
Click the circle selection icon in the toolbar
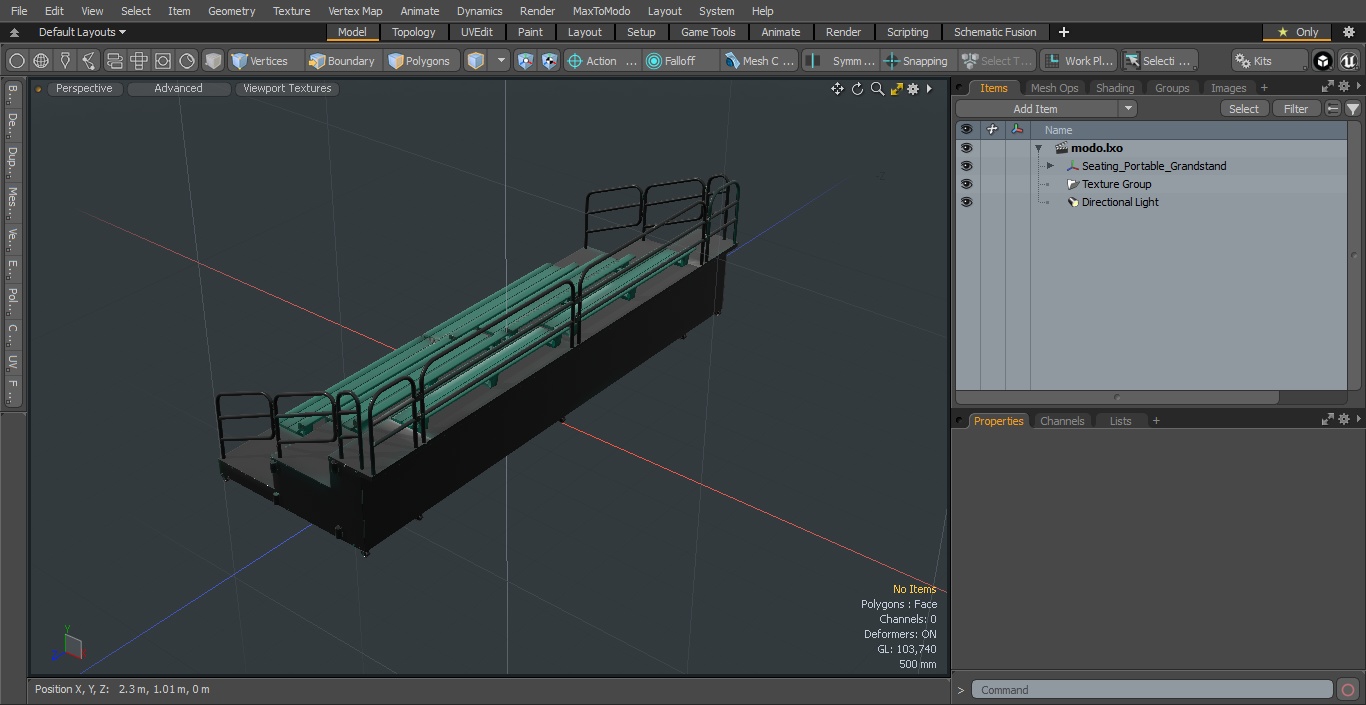17,61
